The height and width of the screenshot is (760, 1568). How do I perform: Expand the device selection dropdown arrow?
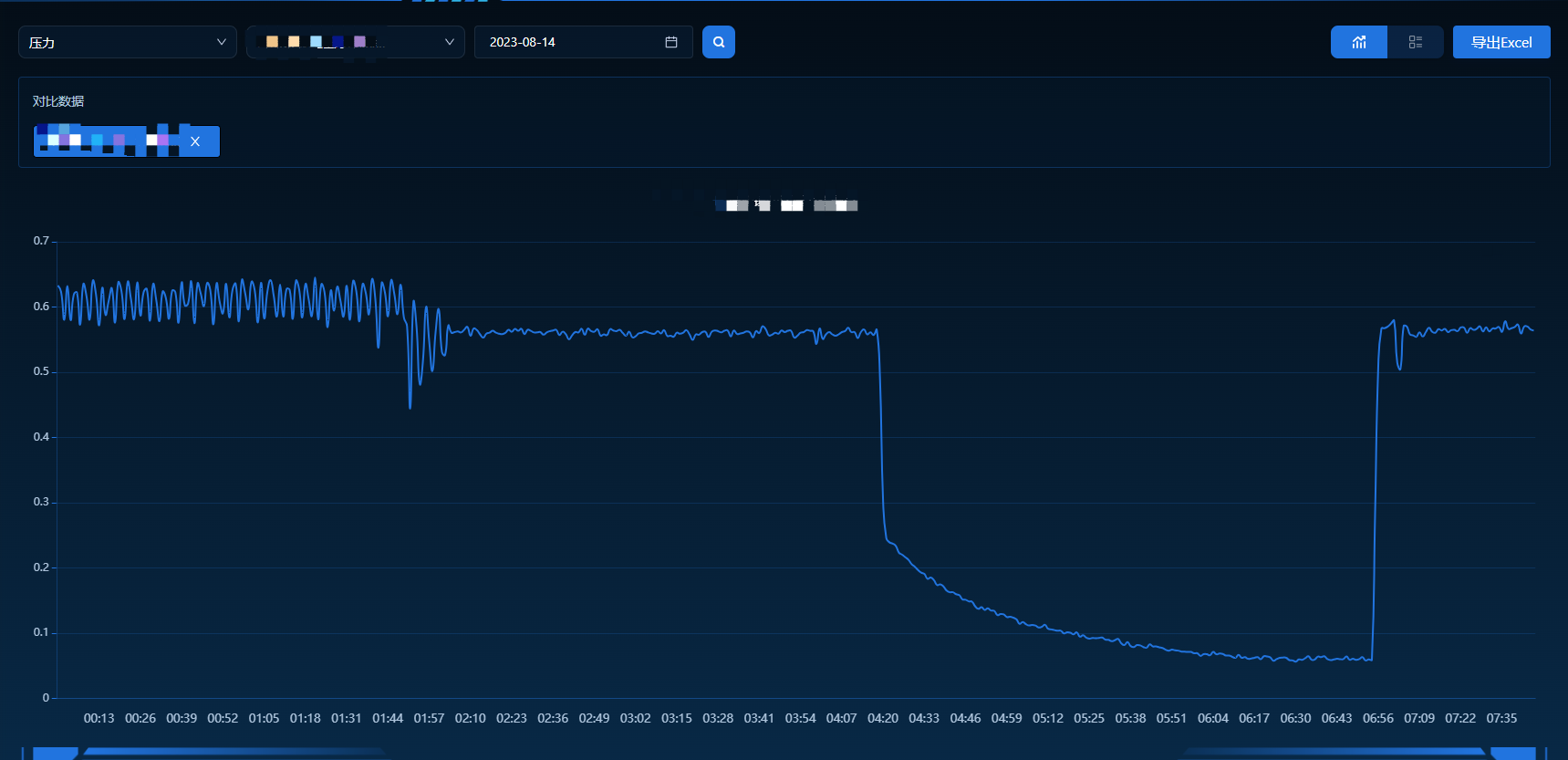point(449,42)
